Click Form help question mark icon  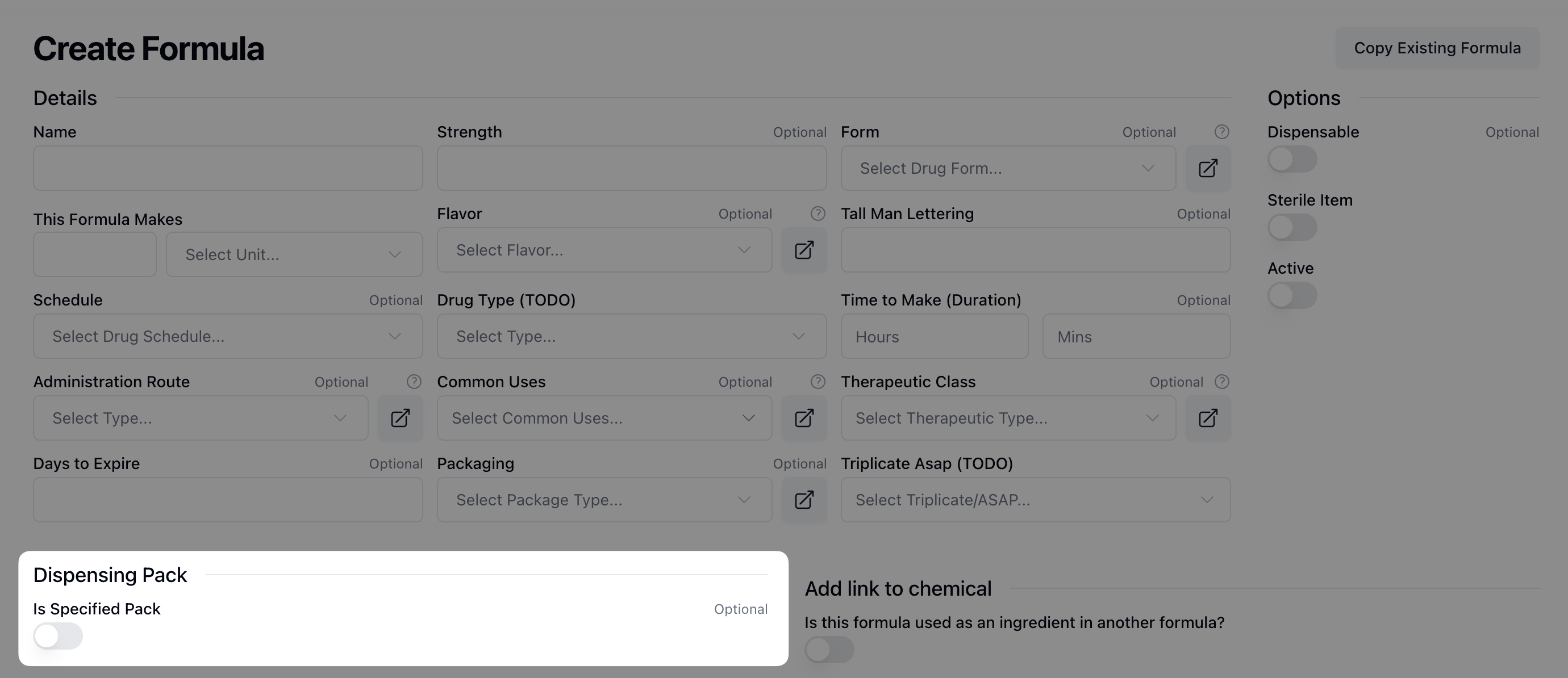[1221, 132]
